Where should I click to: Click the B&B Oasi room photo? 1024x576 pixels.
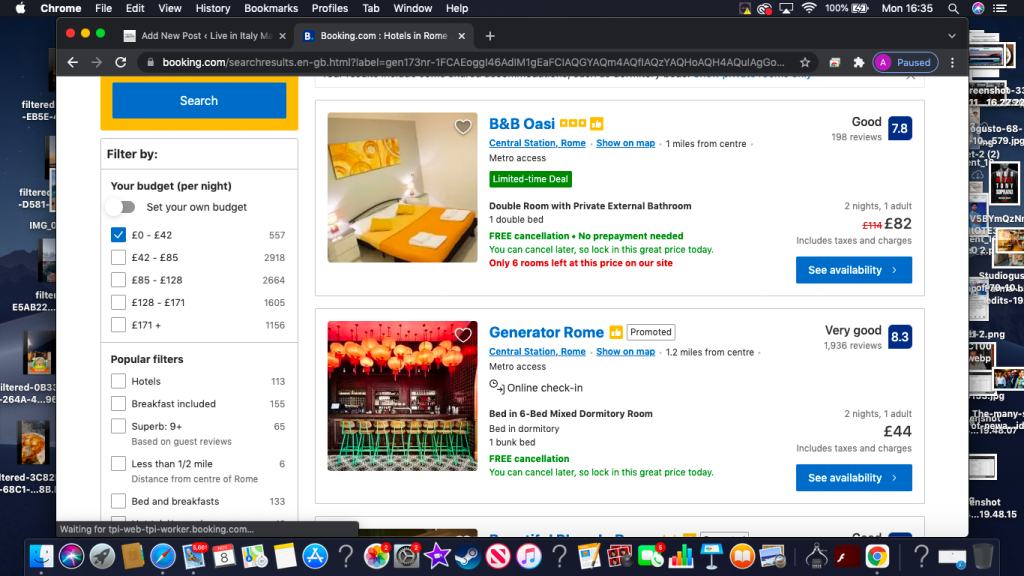coord(402,187)
